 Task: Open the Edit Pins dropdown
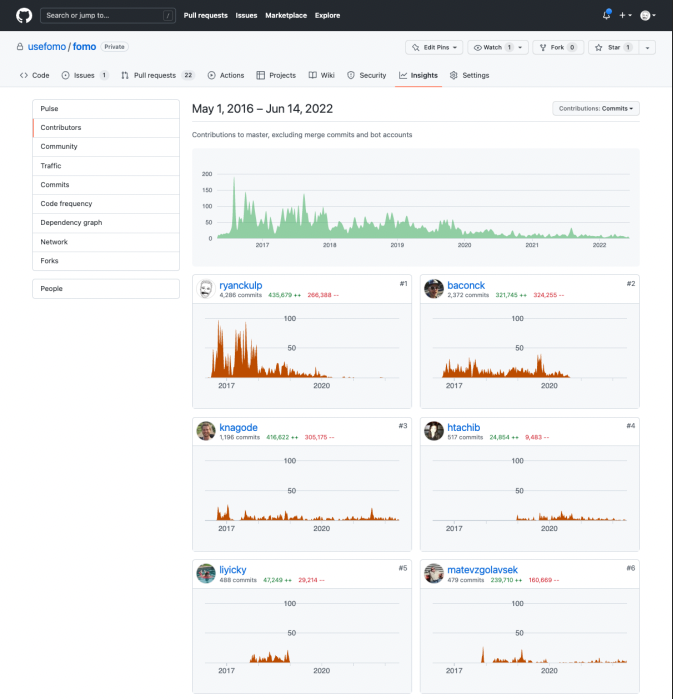point(434,47)
